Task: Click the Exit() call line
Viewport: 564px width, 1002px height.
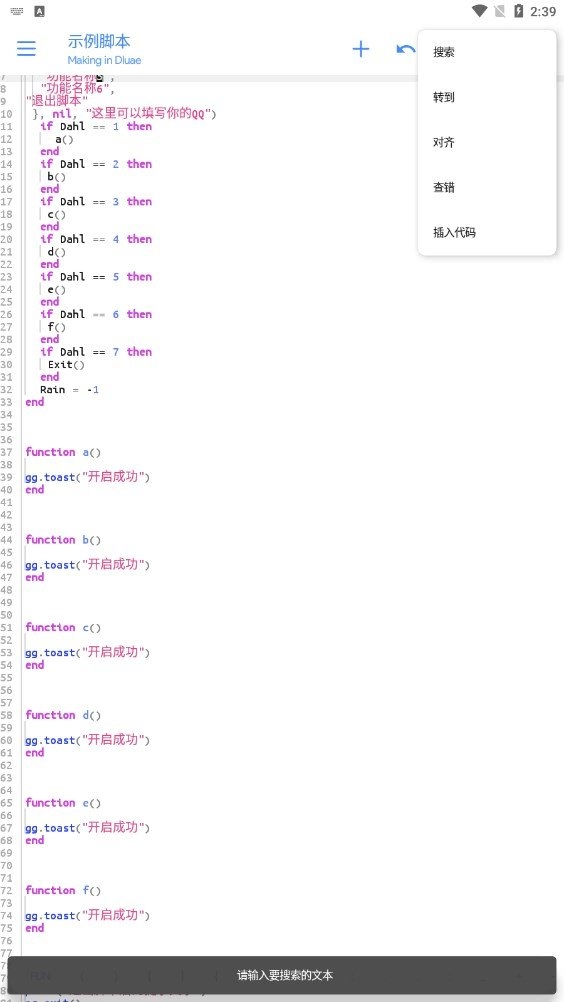Action: [x=66, y=365]
